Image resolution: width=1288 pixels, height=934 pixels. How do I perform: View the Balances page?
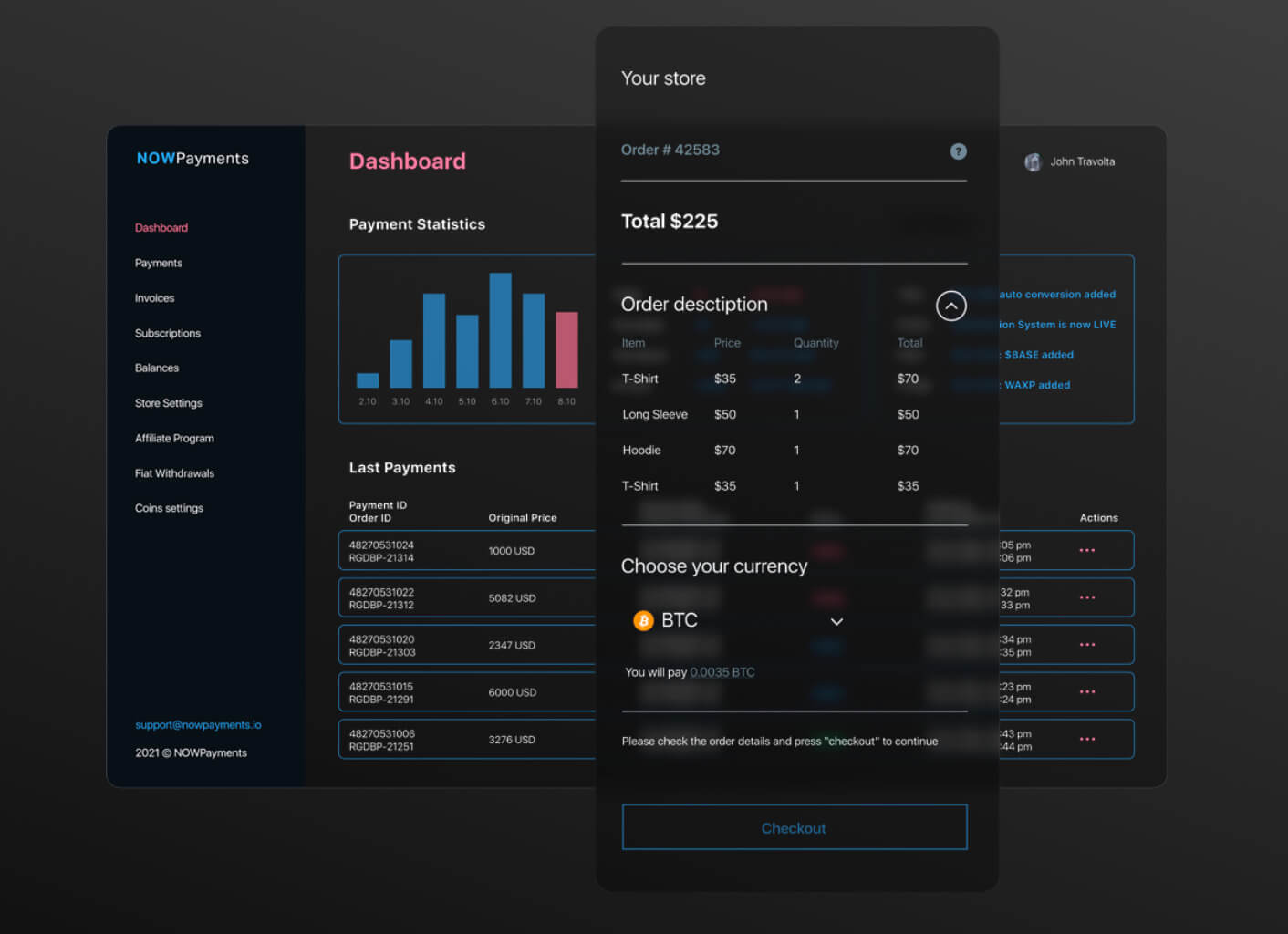pos(156,368)
